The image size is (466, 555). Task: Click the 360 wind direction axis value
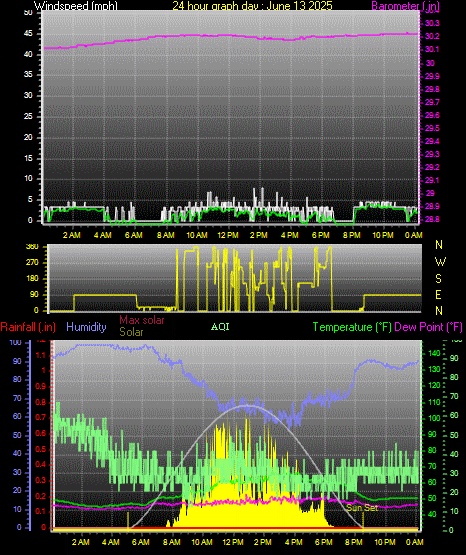pos(32,247)
